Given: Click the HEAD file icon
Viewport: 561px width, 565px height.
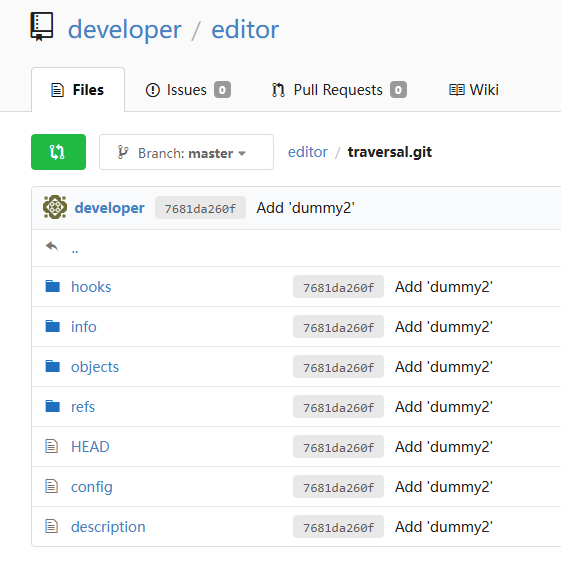Looking at the screenshot, I should coord(51,446).
